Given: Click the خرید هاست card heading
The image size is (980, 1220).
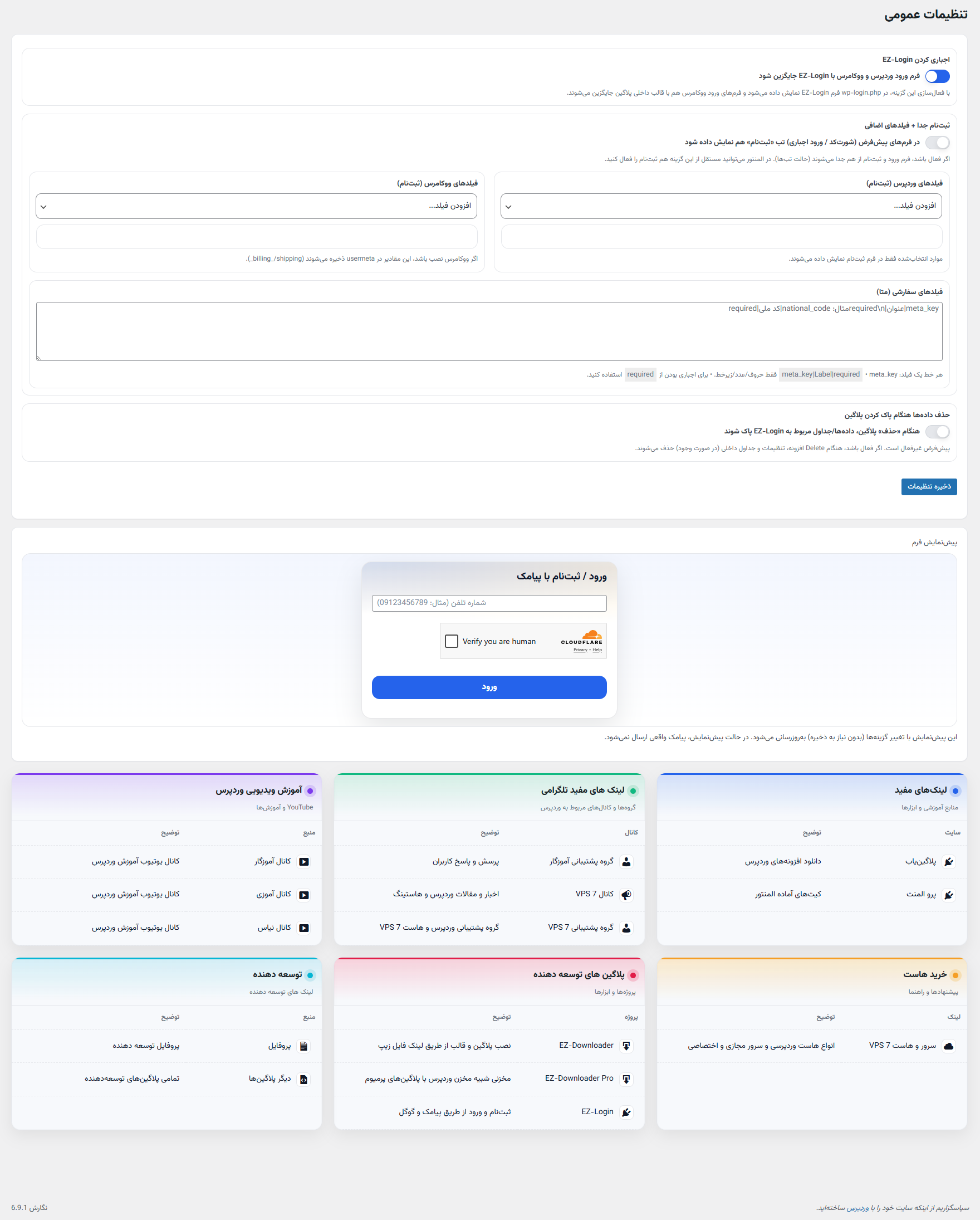Looking at the screenshot, I should 924,975.
